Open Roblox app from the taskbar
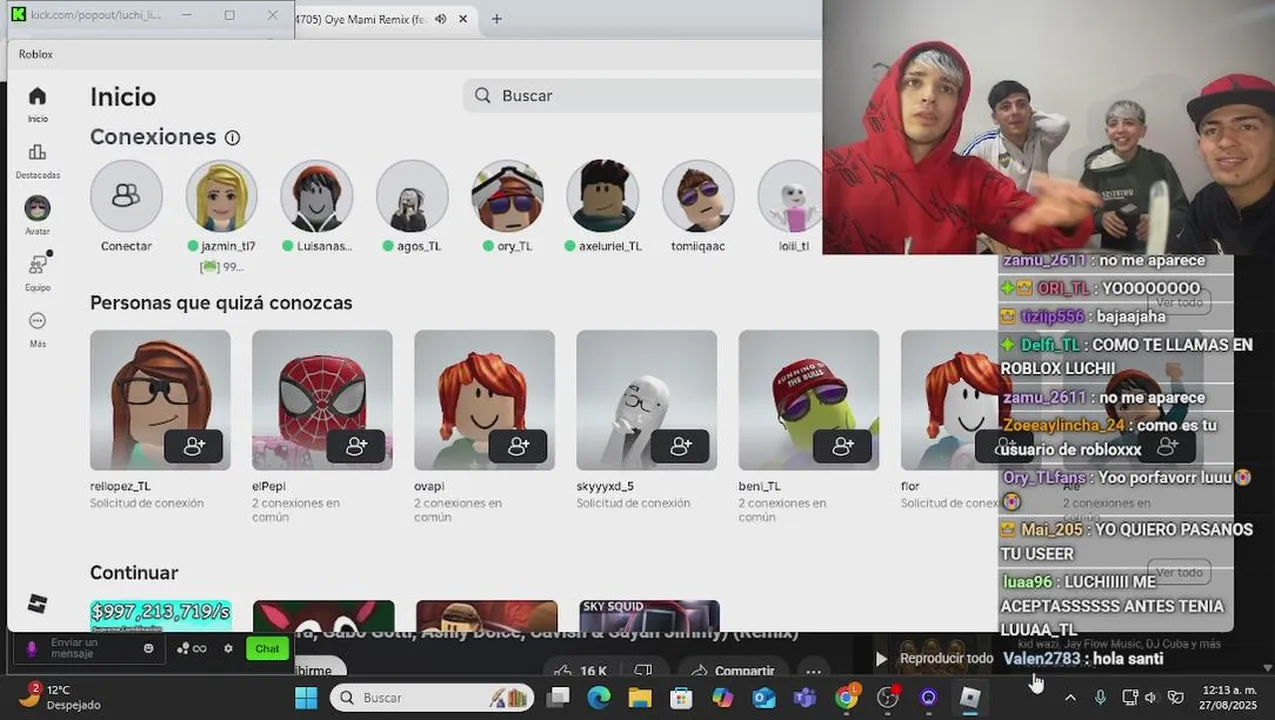Image resolution: width=1275 pixels, height=720 pixels. pos(970,697)
